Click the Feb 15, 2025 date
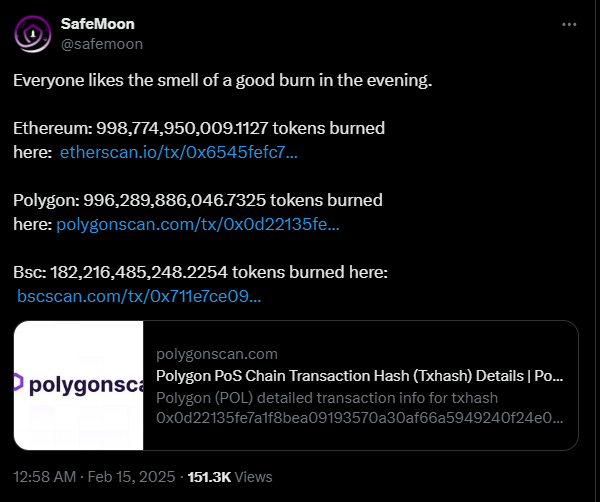Image resolution: width=600 pixels, height=502 pixels. point(131,477)
